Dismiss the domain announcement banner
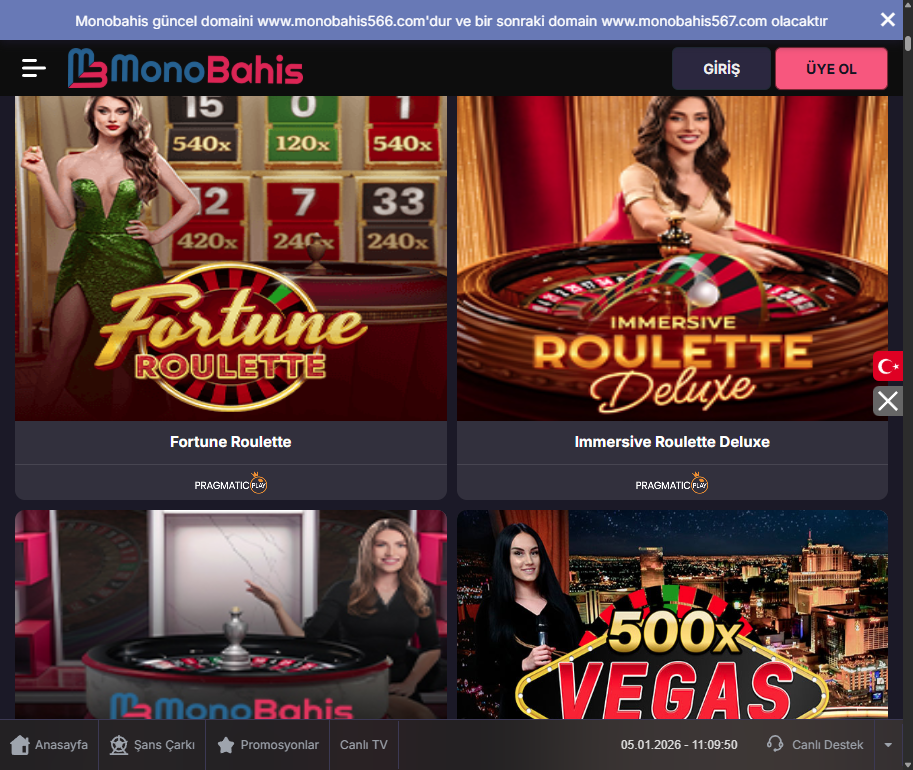The height and width of the screenshot is (770, 913). pos(887,20)
